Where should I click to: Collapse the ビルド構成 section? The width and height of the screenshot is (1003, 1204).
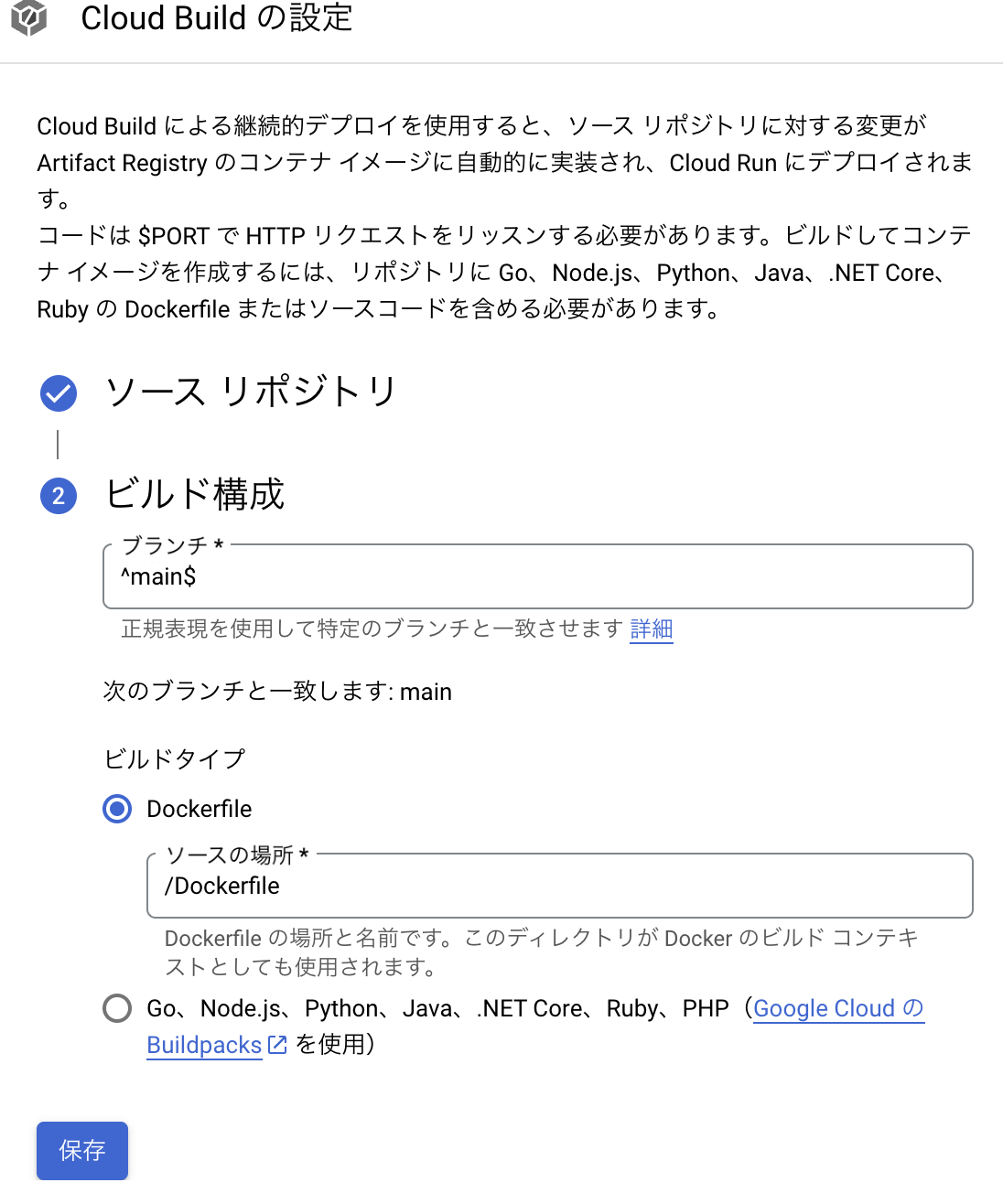click(x=196, y=495)
